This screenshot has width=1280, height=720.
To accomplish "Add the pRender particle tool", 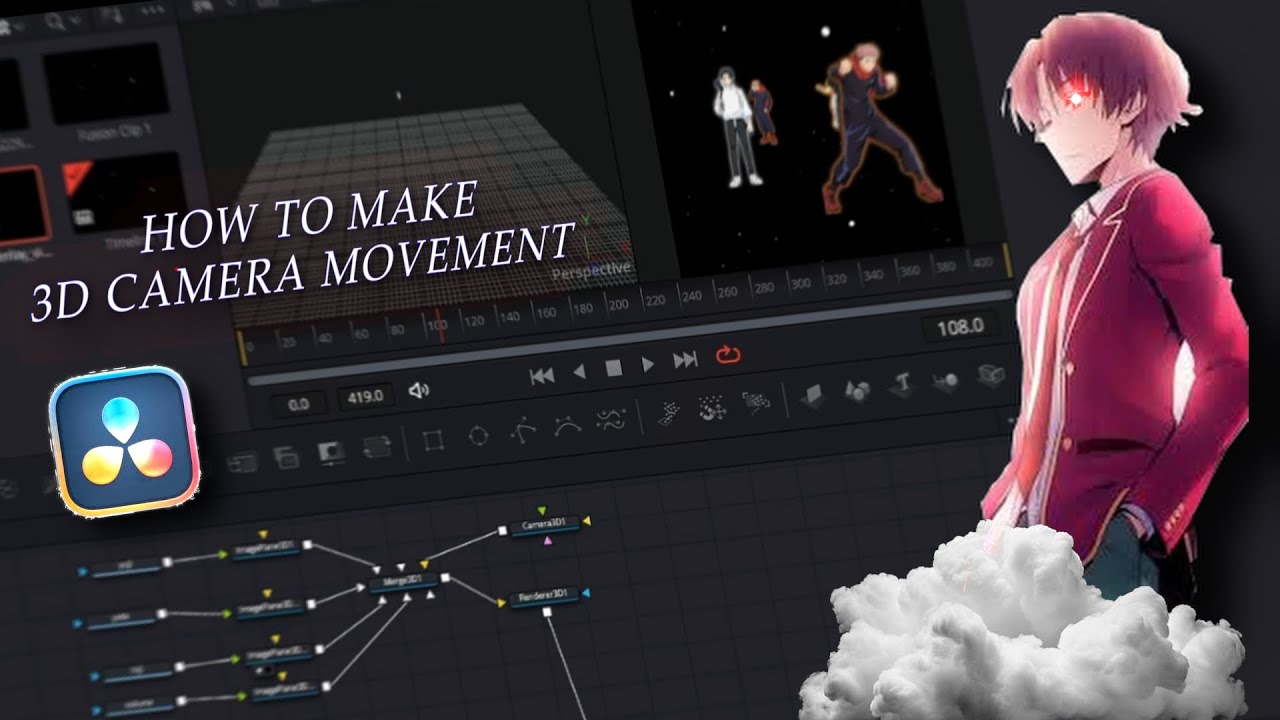I will tap(754, 403).
